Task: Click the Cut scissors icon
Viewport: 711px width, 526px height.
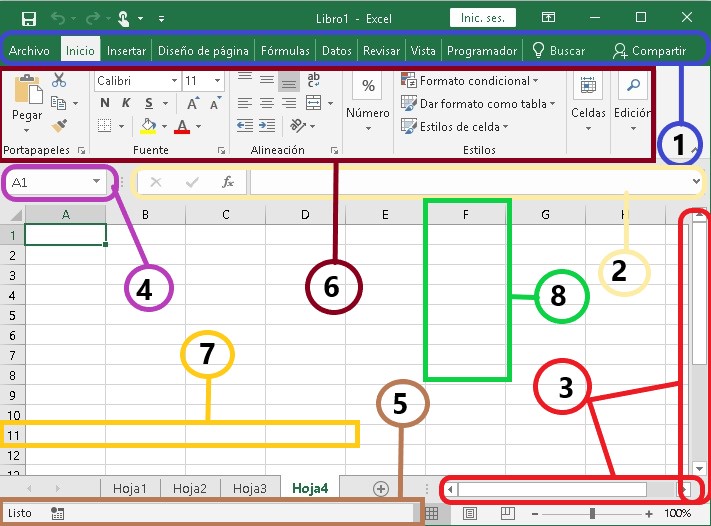Action: [59, 81]
